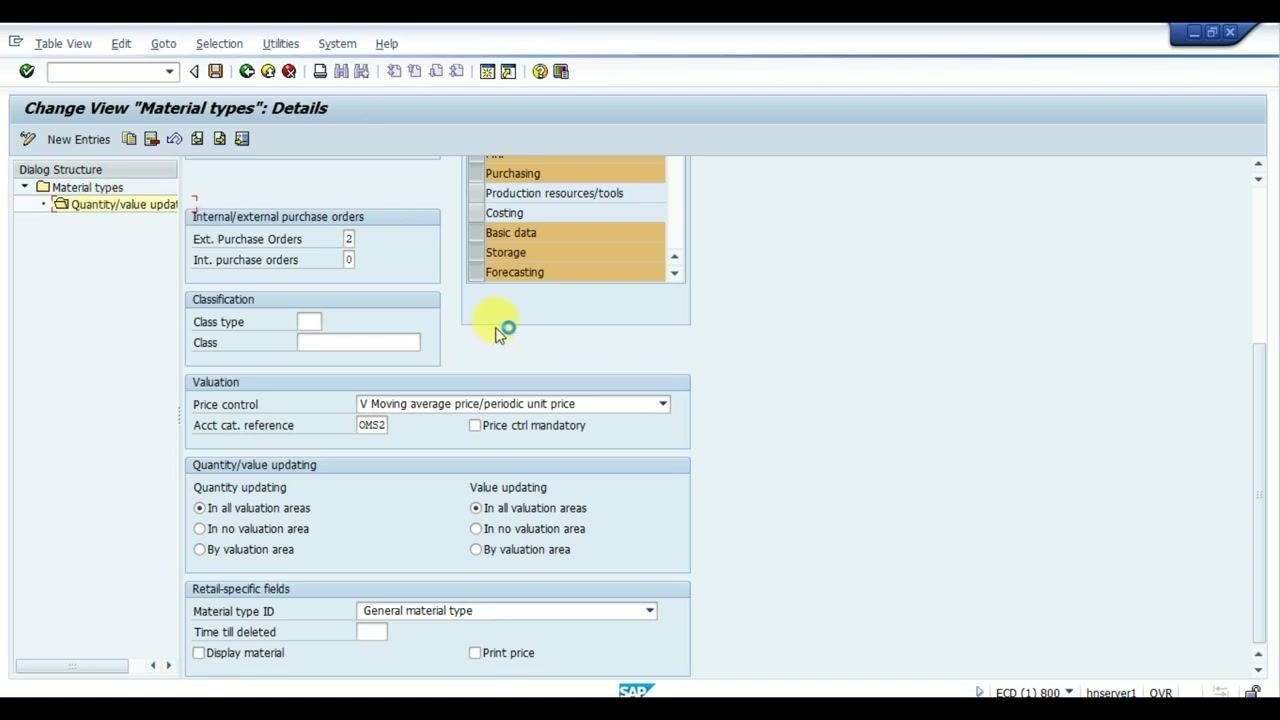Screen dimensions: 1280x720
Task: Select the Purchasing row selector
Action: tap(476, 174)
